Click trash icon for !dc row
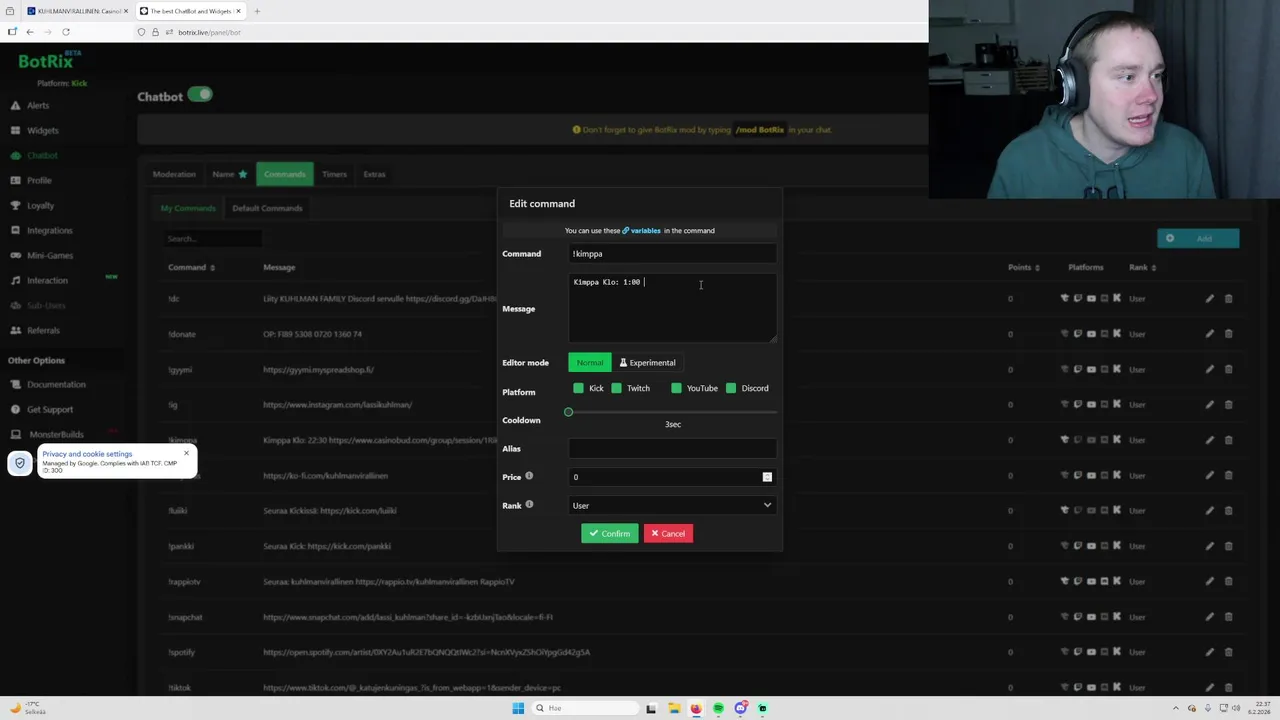The width and height of the screenshot is (1280, 720). [1228, 298]
